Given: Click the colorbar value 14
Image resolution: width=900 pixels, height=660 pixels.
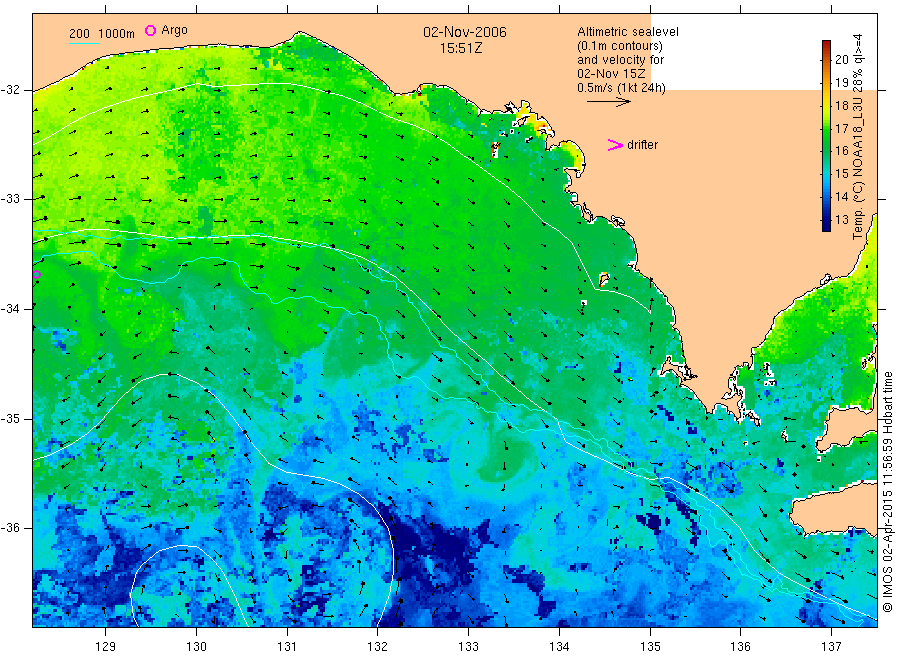Looking at the screenshot, I should (841, 196).
